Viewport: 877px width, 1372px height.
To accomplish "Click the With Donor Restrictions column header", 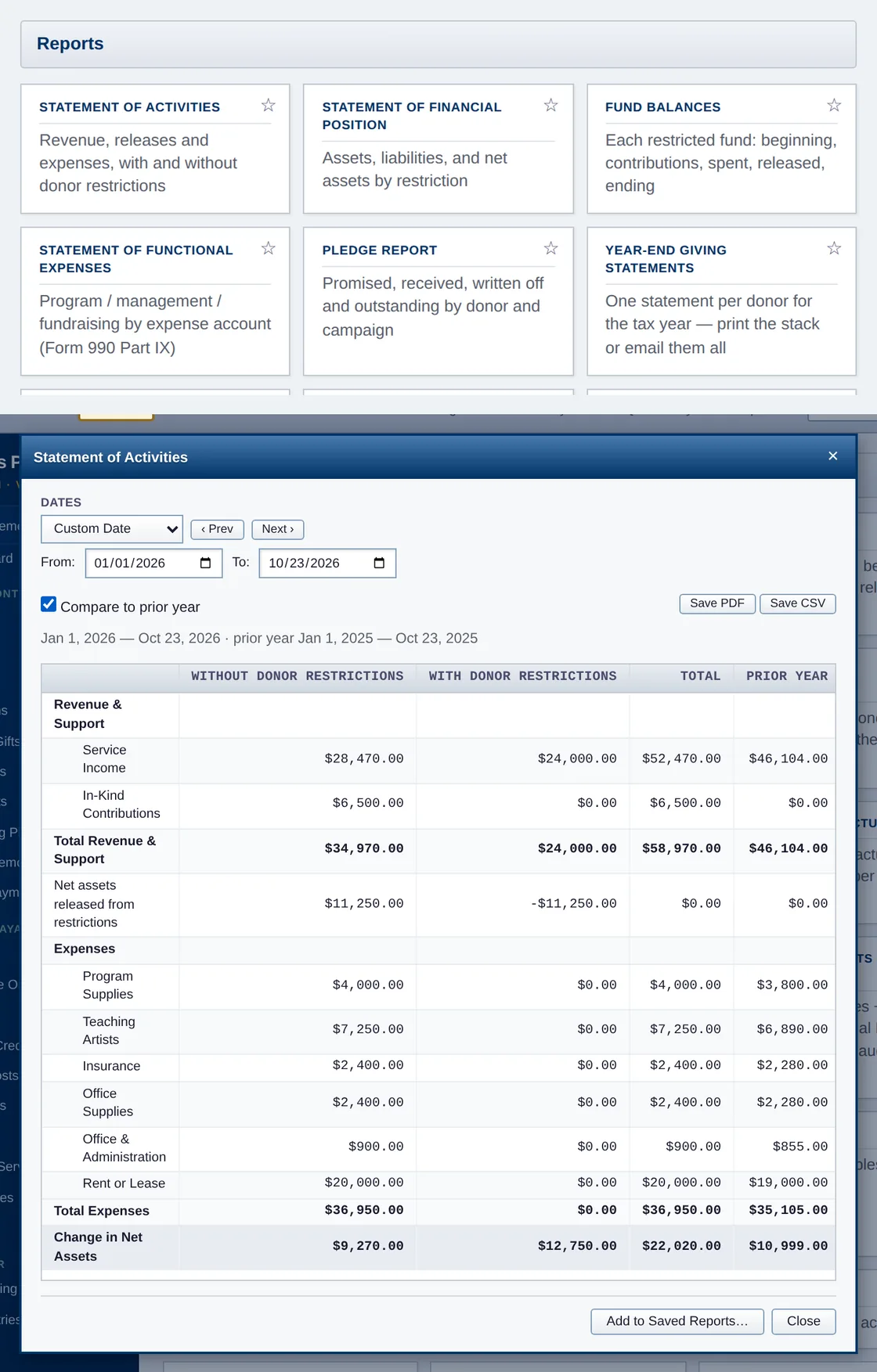I will coord(522,676).
